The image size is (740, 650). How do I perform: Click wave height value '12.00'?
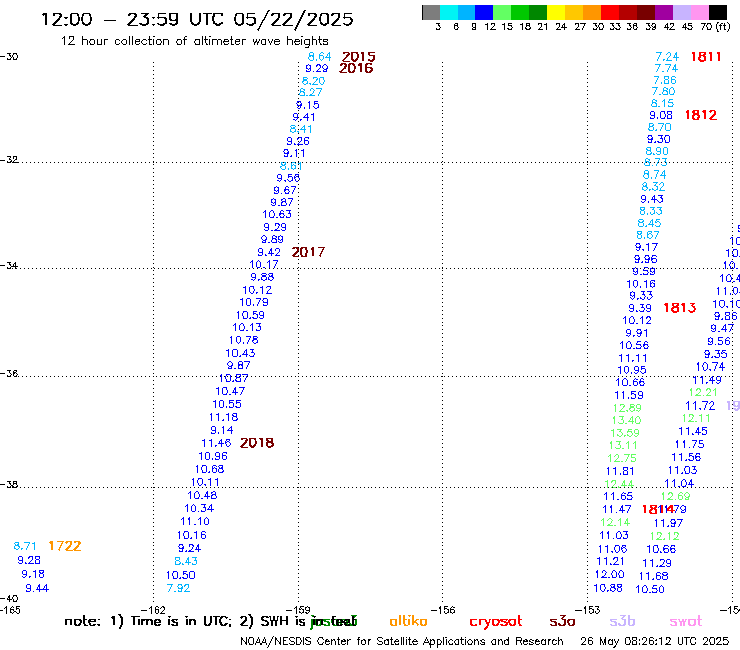[x=609, y=574]
